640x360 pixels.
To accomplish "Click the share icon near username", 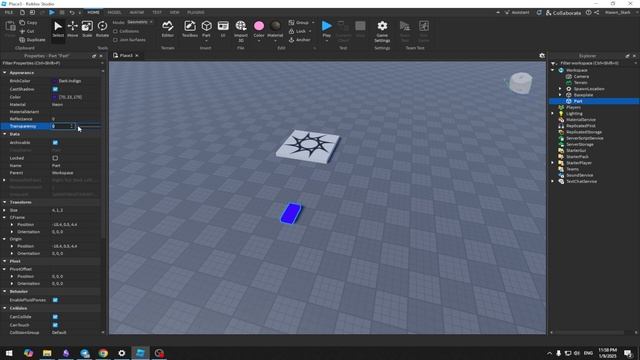I will point(597,13).
